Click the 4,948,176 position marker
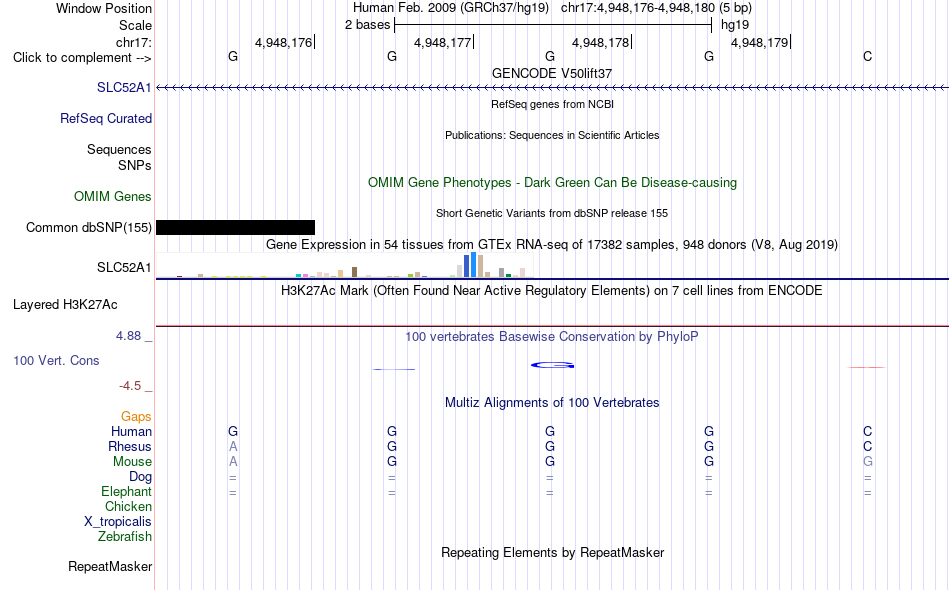Image resolution: width=950 pixels, height=590 pixels. coord(284,42)
